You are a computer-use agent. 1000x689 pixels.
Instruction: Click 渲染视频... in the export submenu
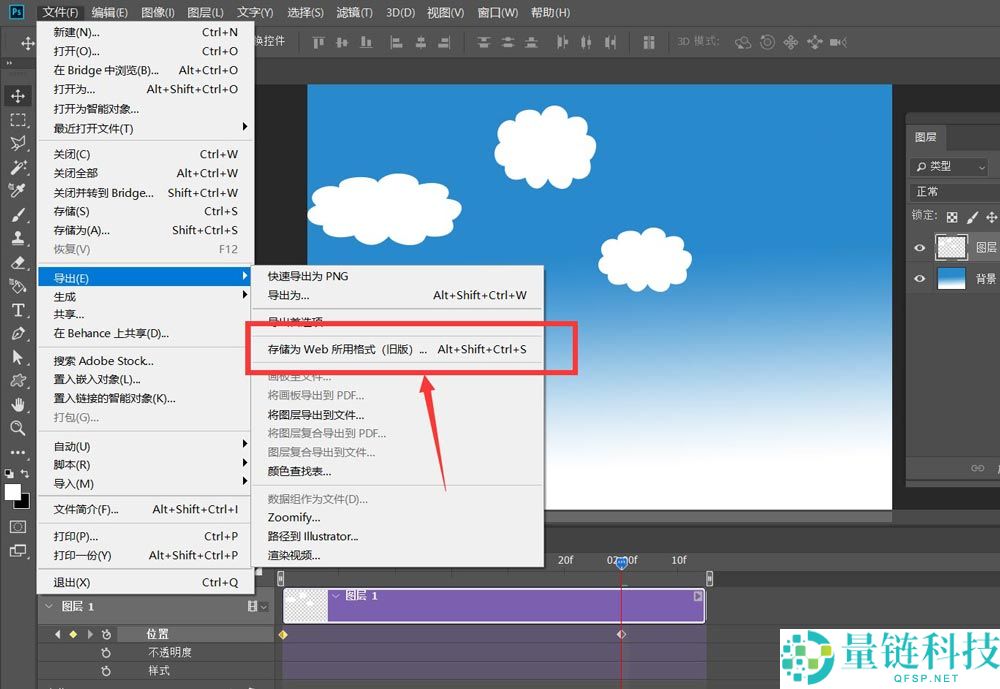click(x=293, y=555)
